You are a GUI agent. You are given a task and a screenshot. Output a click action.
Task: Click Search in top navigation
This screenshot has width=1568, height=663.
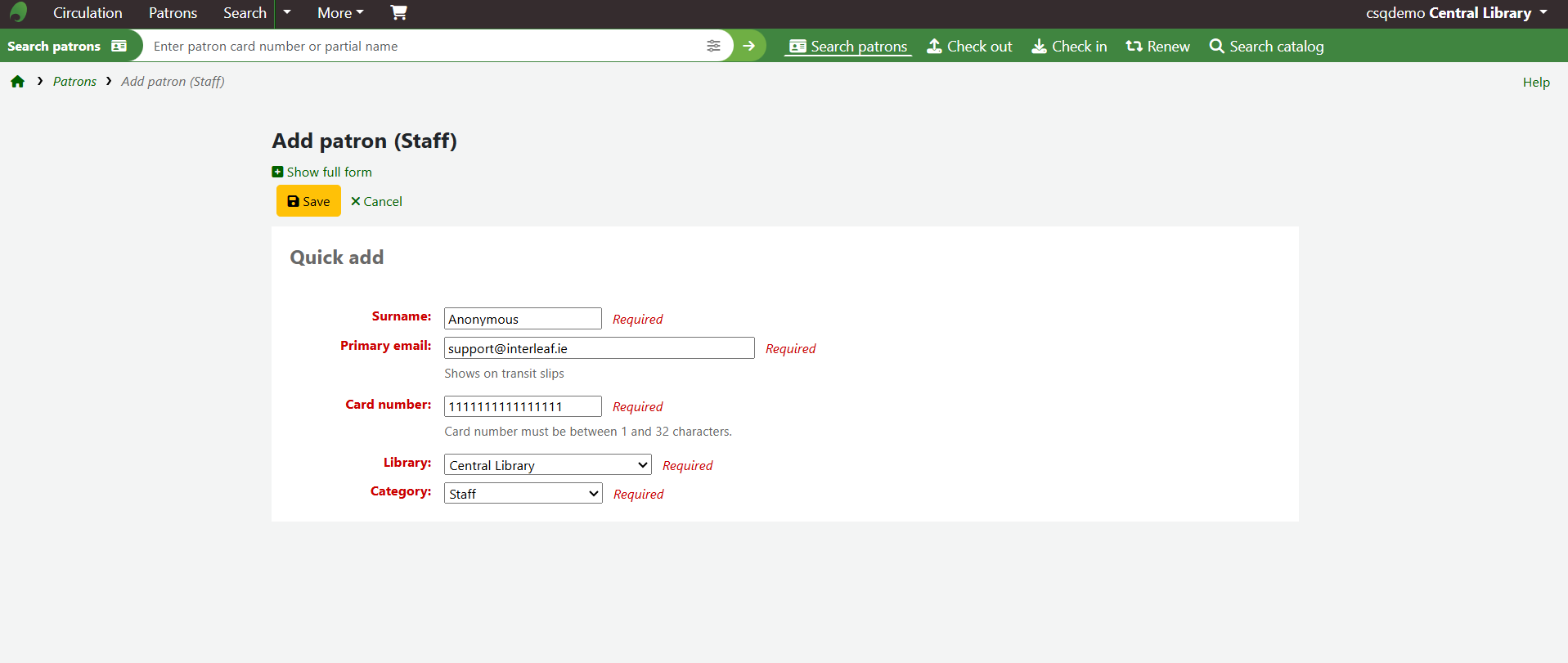(245, 13)
